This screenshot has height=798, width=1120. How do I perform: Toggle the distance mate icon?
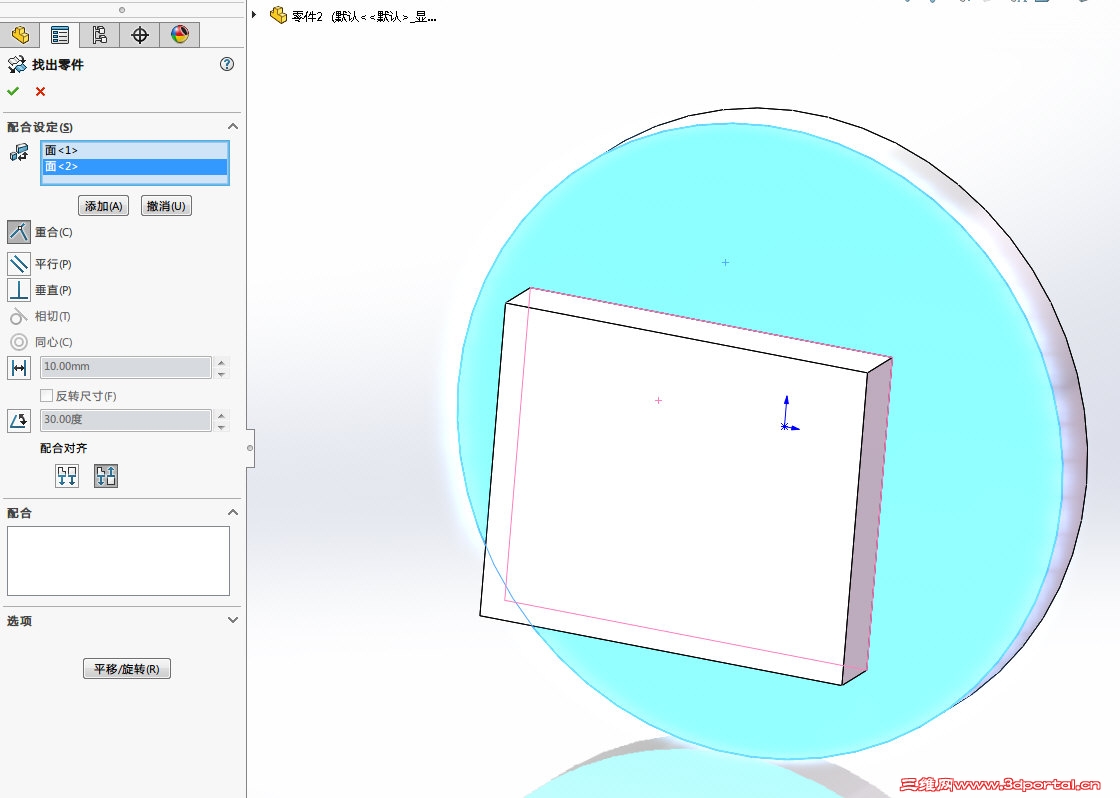click(x=19, y=367)
